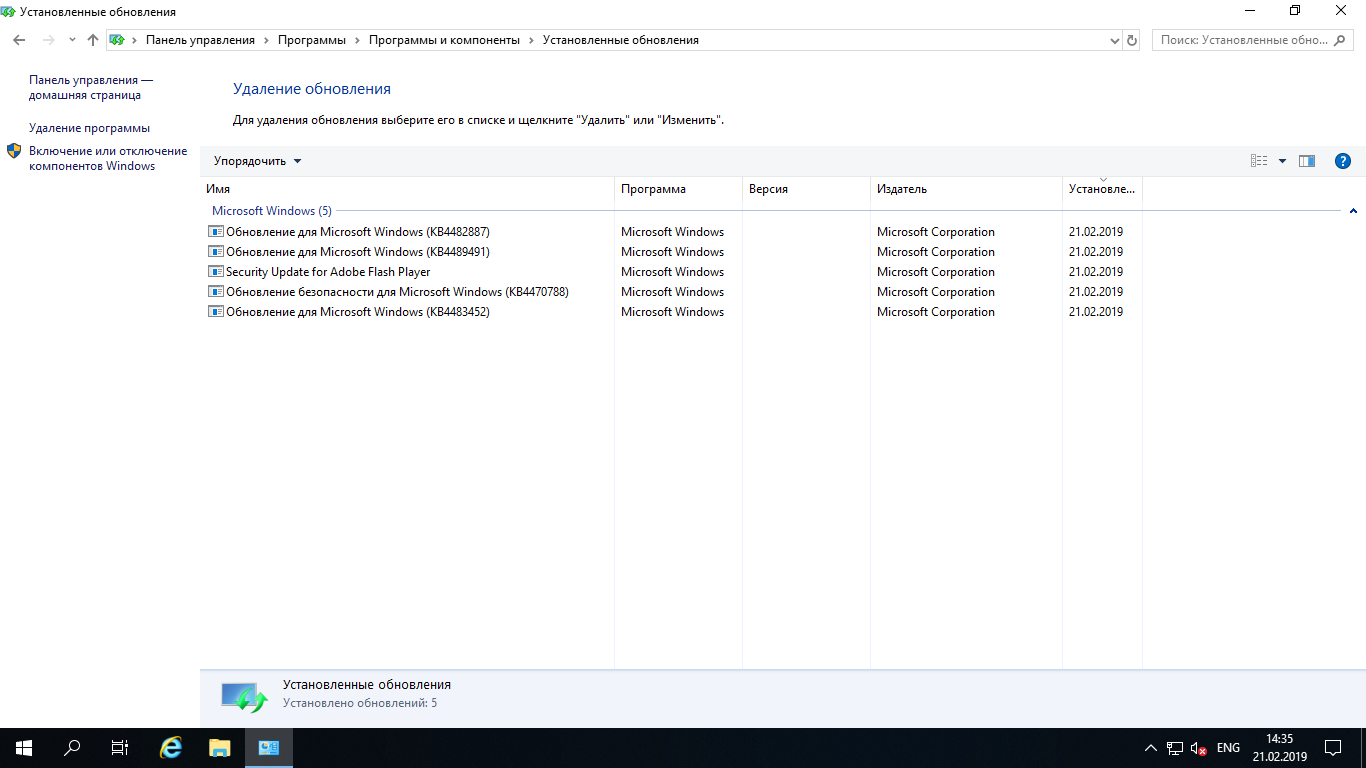
Task: Open Task View on taskbar
Action: click(x=120, y=748)
